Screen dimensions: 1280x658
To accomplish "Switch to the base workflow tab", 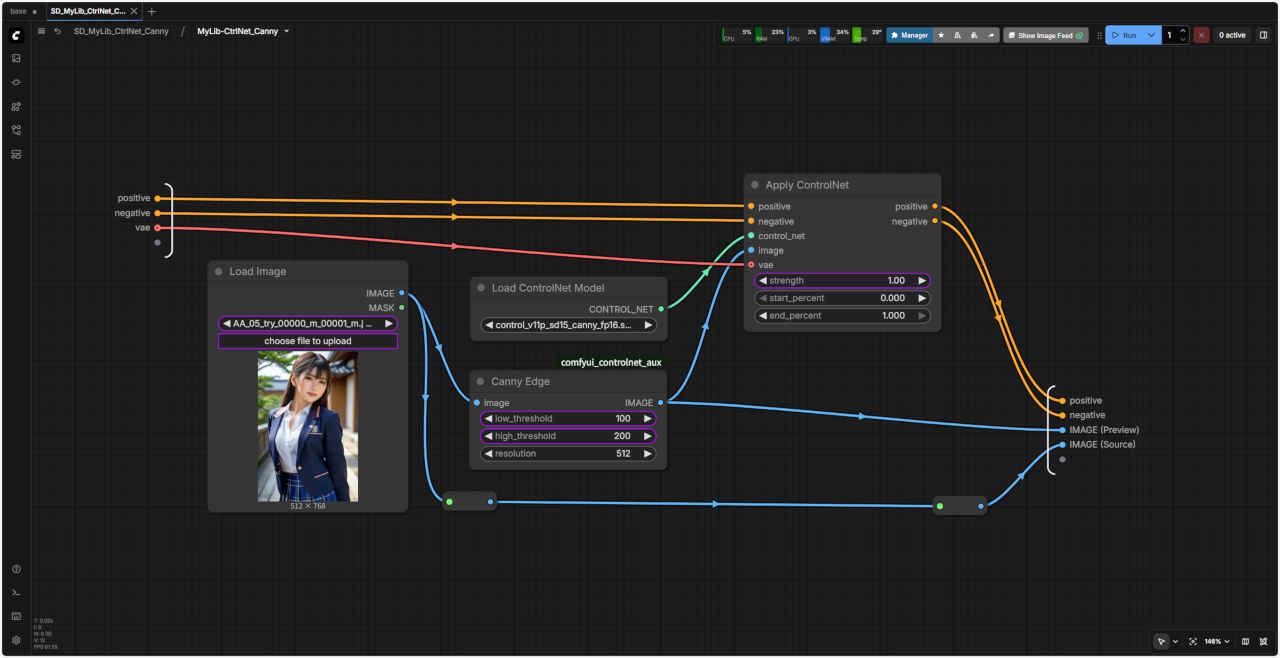I will coord(19,11).
